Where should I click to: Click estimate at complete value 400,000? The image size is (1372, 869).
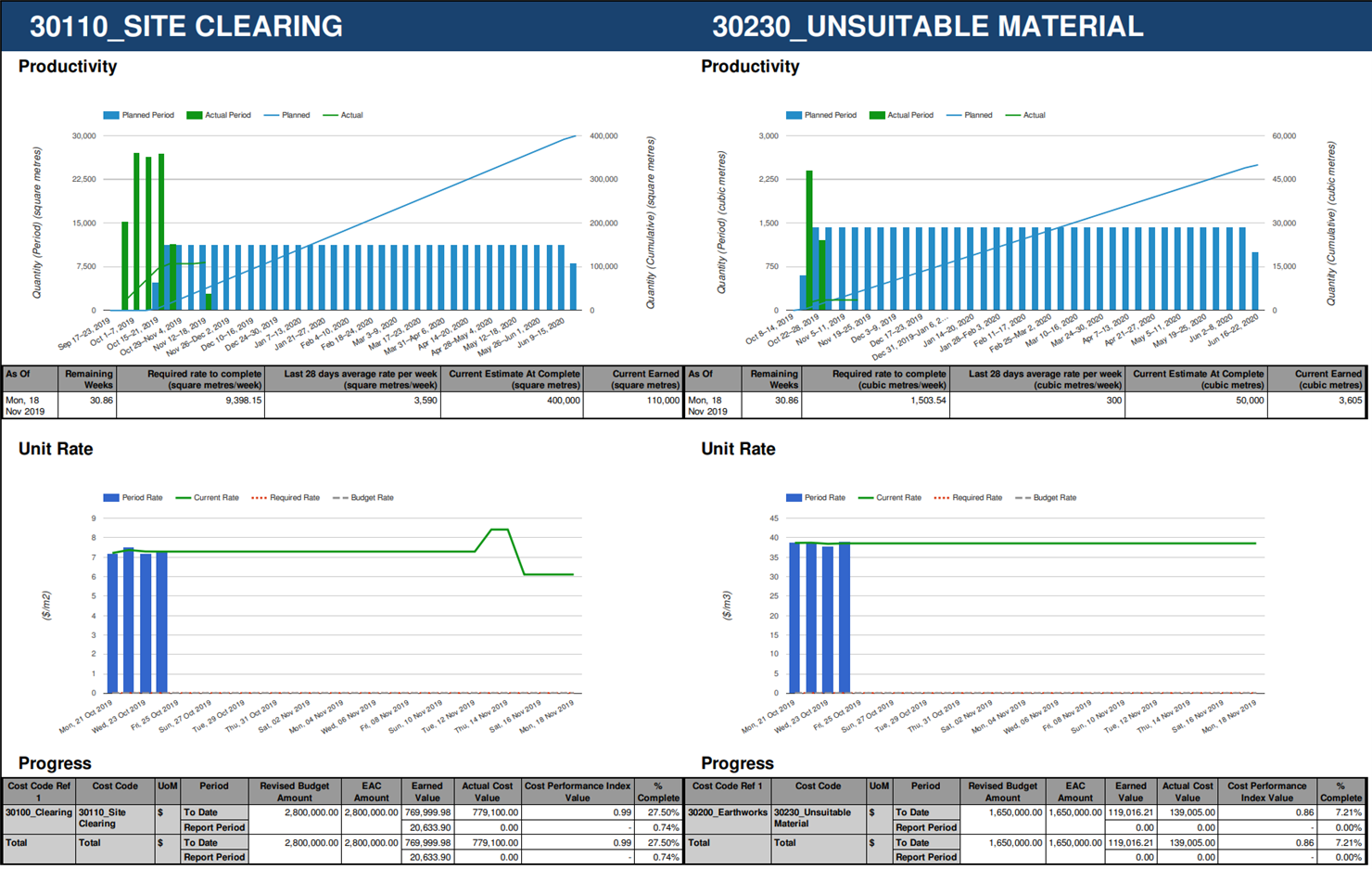click(563, 401)
